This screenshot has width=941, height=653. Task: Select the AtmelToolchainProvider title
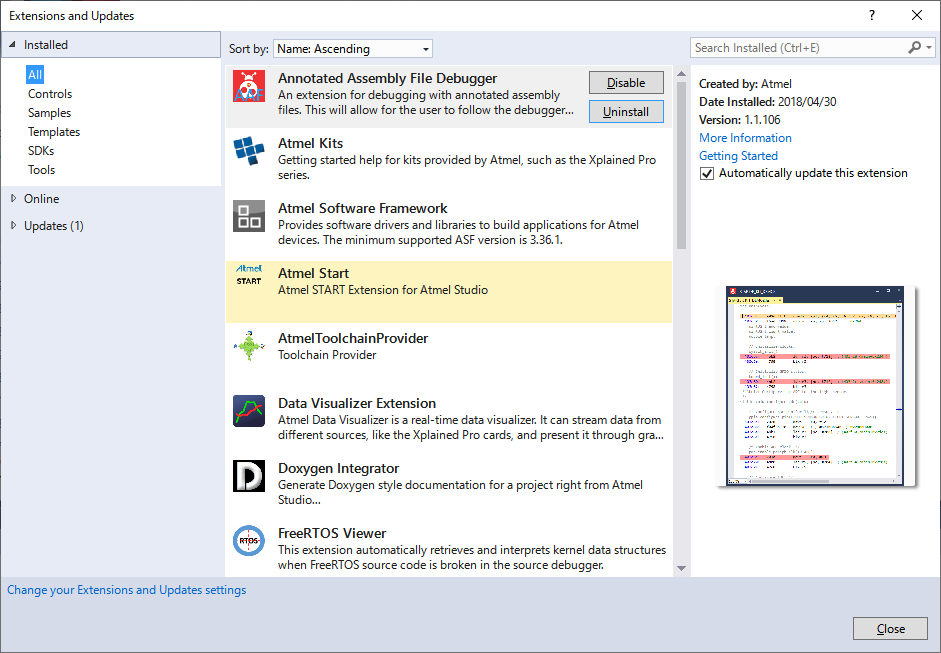coord(353,339)
